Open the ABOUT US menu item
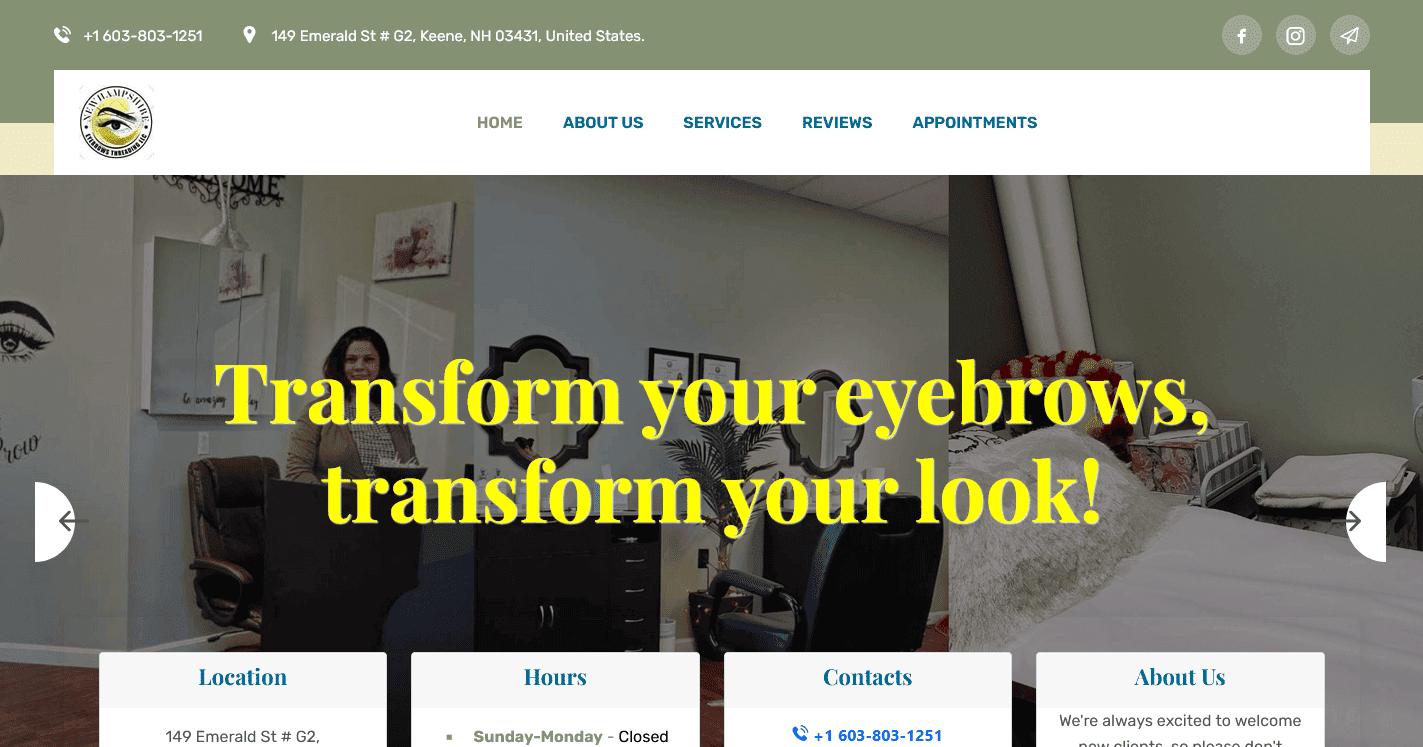The width and height of the screenshot is (1423, 747). point(603,122)
